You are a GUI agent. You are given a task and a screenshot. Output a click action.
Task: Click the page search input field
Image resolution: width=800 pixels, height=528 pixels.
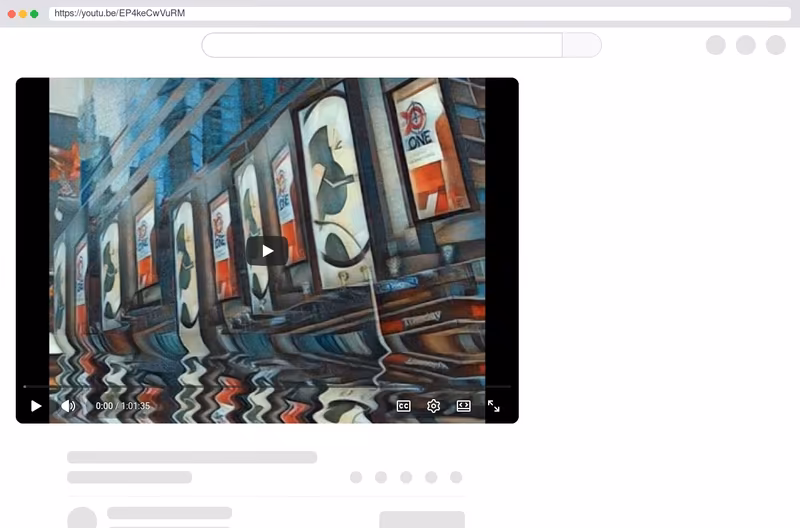point(382,45)
